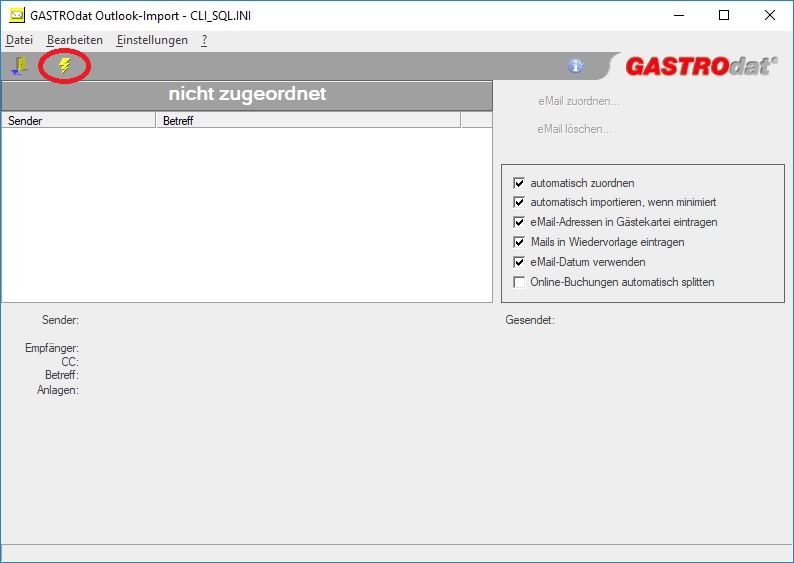
Task: Click the envelope icon in title bar
Action: [x=17, y=15]
